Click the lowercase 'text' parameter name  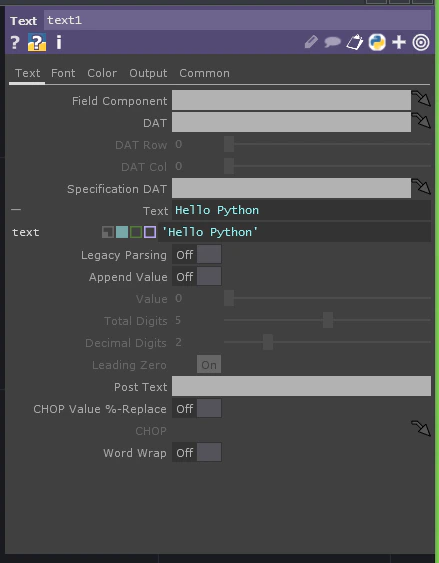click(x=25, y=232)
